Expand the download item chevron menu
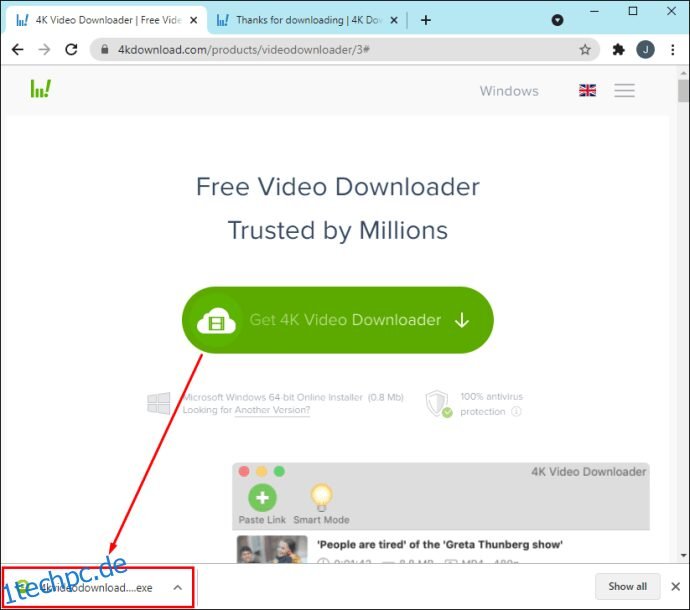 pos(178,588)
